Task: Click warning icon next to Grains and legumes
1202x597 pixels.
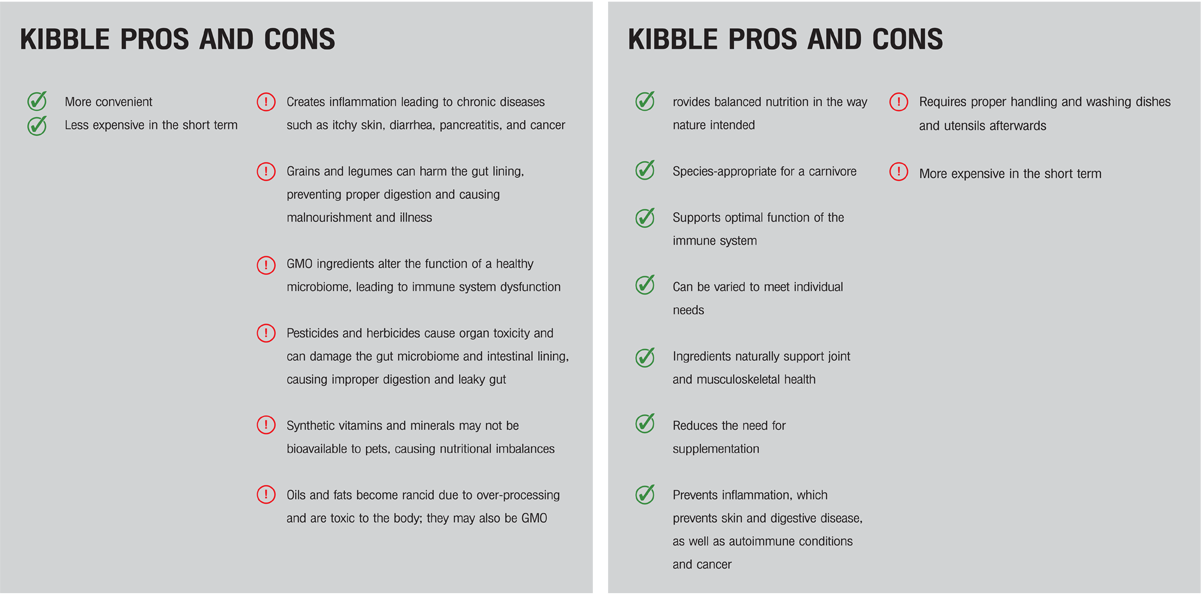Action: 266,171
